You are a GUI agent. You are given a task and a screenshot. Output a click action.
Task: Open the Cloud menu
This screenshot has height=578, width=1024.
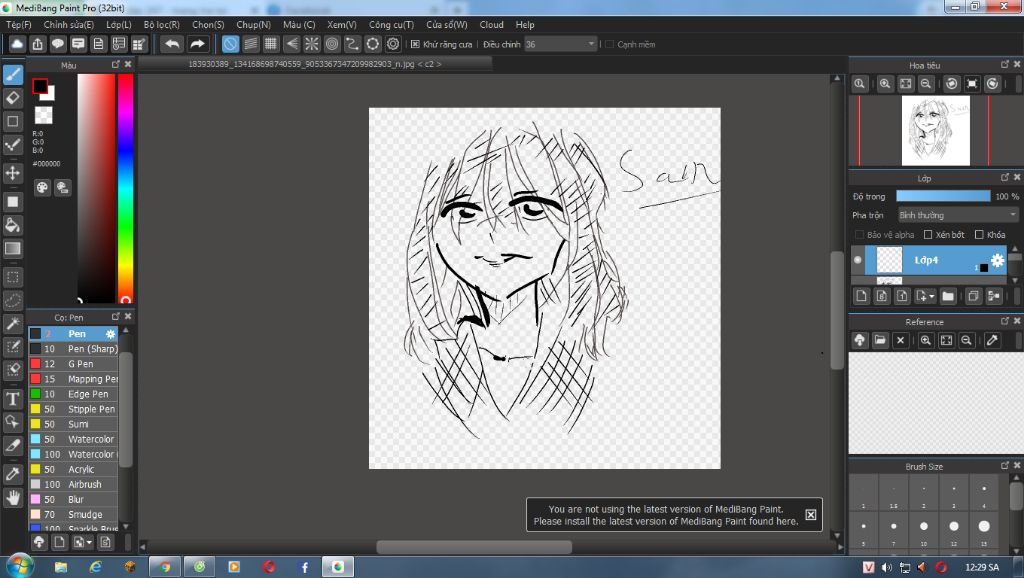click(x=491, y=25)
